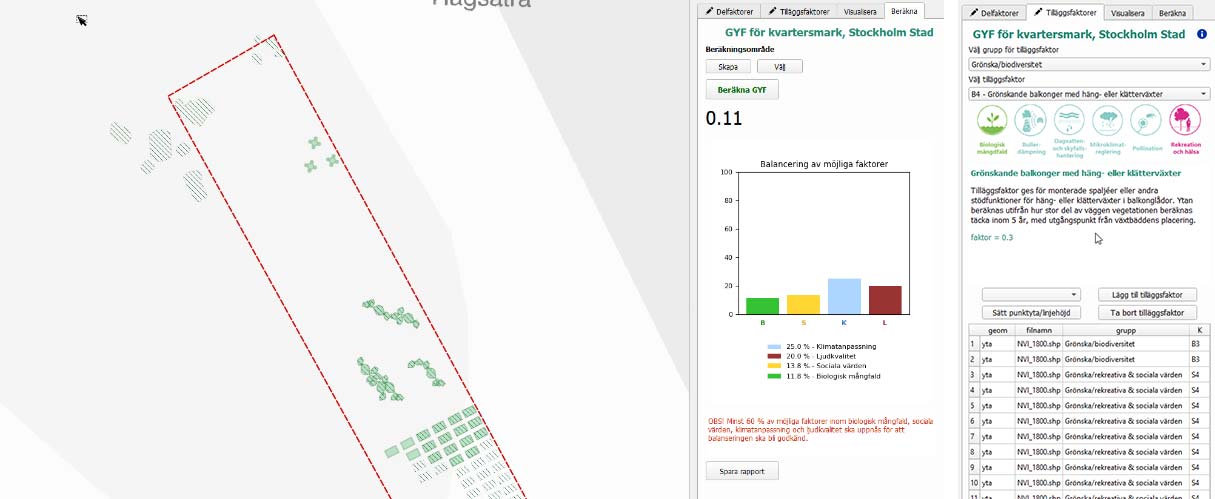Click the 'B3' cell in row 1
This screenshot has height=499, width=1215.
(x=1199, y=343)
